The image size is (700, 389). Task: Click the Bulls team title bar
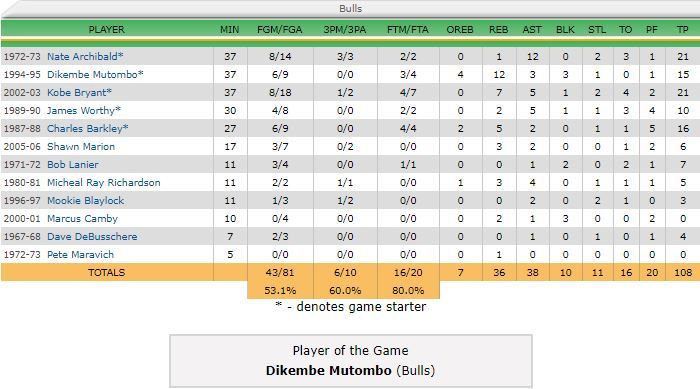point(350,8)
